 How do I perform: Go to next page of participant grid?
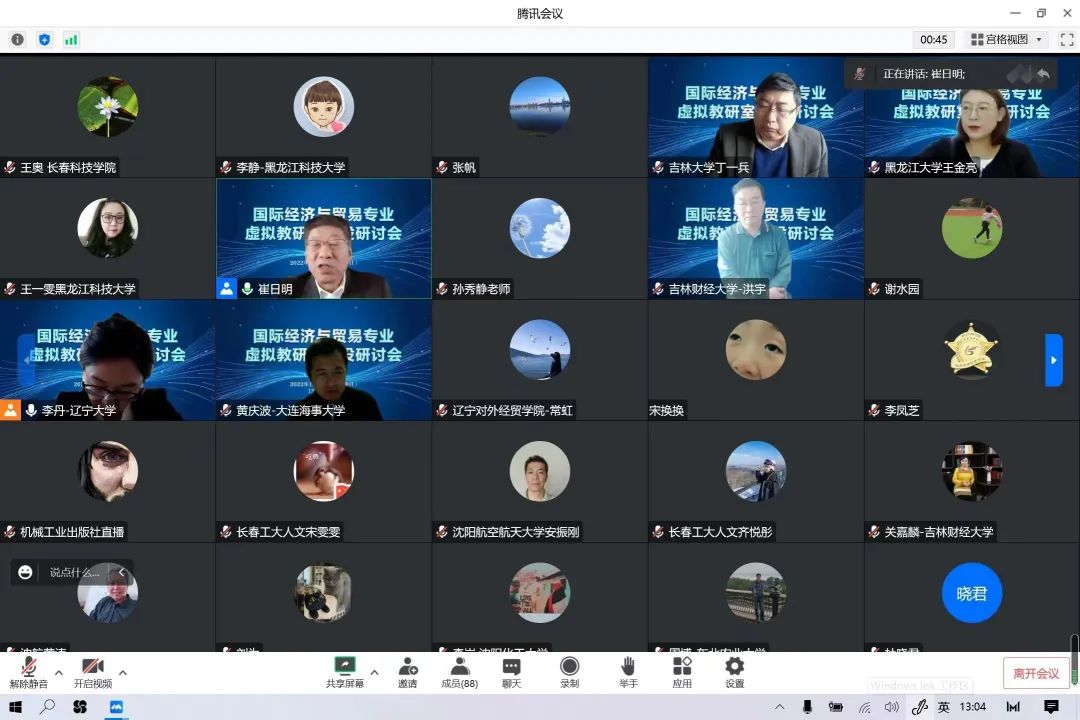(1053, 360)
